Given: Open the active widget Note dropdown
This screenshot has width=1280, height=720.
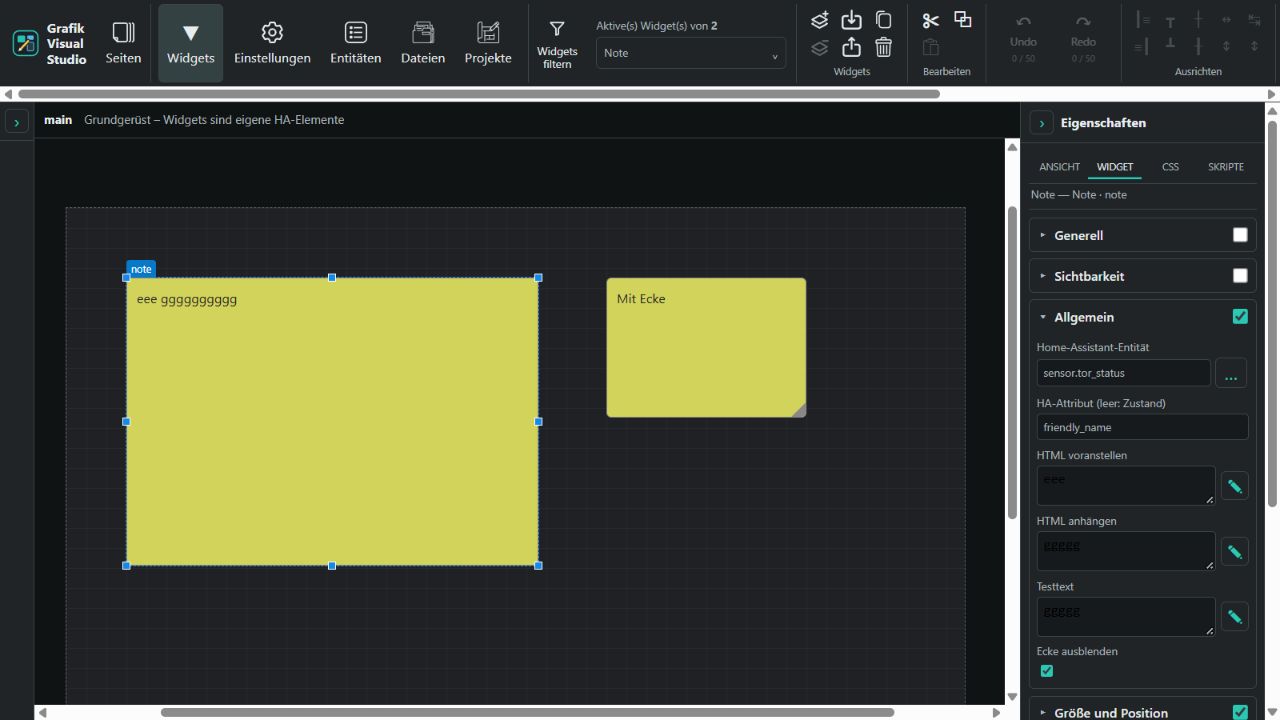Looking at the screenshot, I should click(x=691, y=53).
